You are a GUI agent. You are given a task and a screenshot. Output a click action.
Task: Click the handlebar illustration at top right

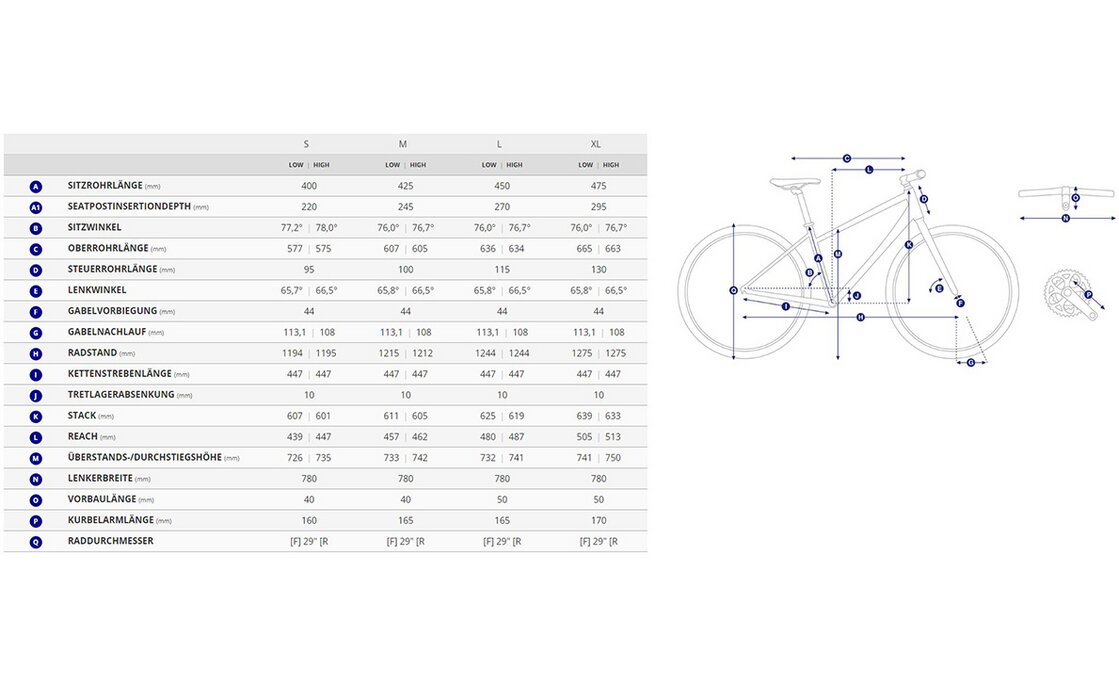[x=1066, y=191]
